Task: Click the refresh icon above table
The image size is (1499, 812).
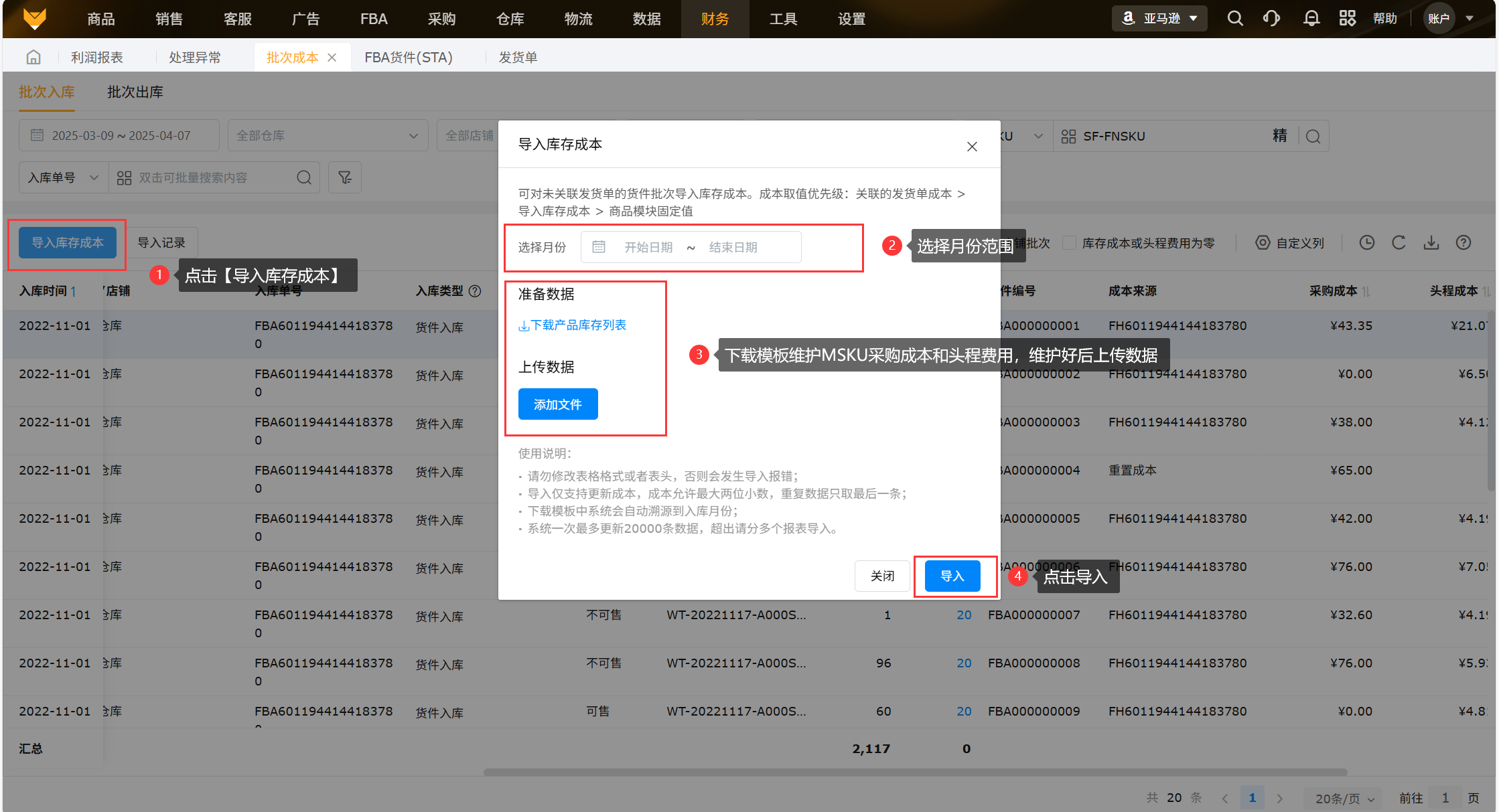Action: pyautogui.click(x=1399, y=243)
